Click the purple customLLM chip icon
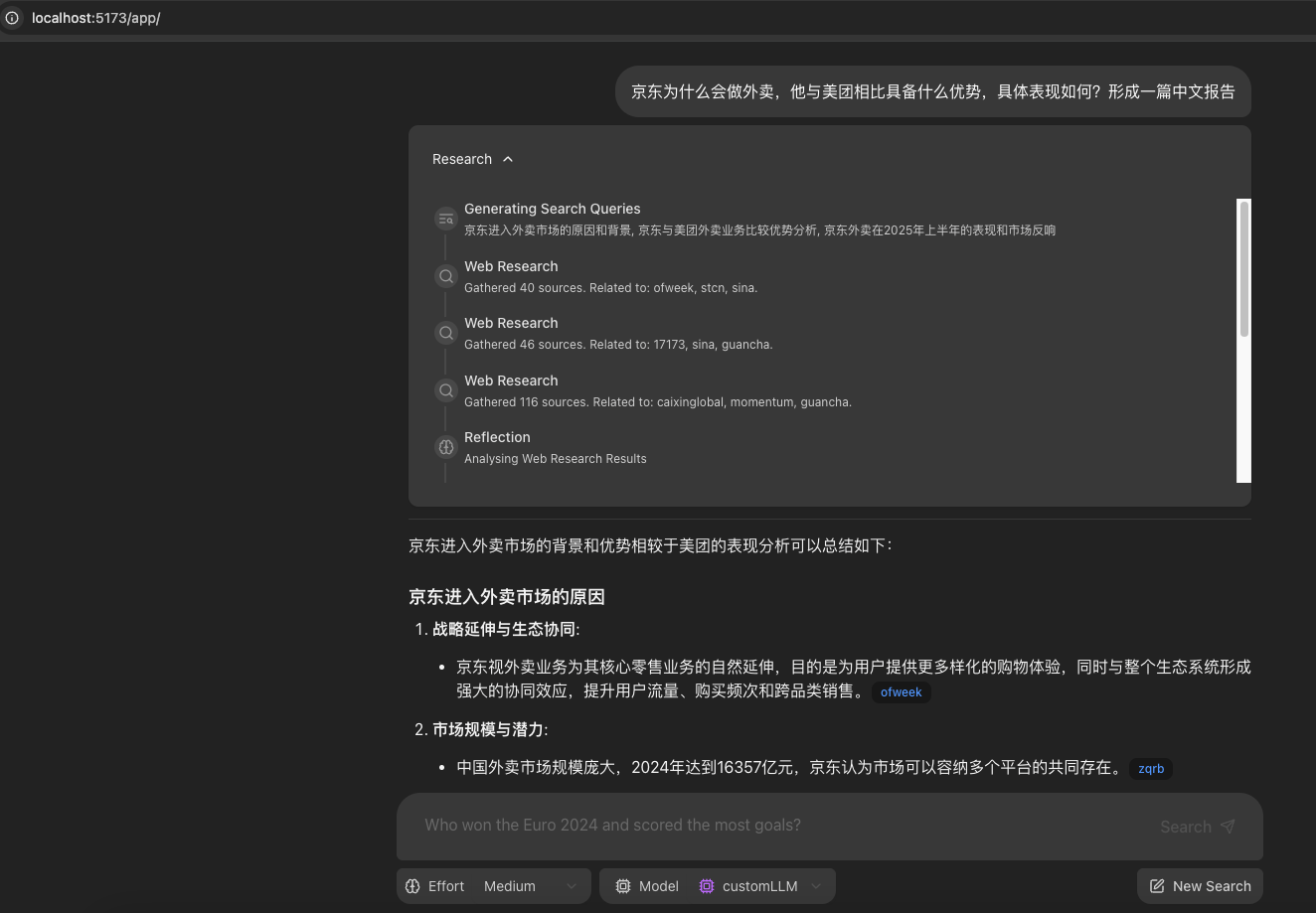Viewport: 1316px width, 913px height. pos(707,886)
